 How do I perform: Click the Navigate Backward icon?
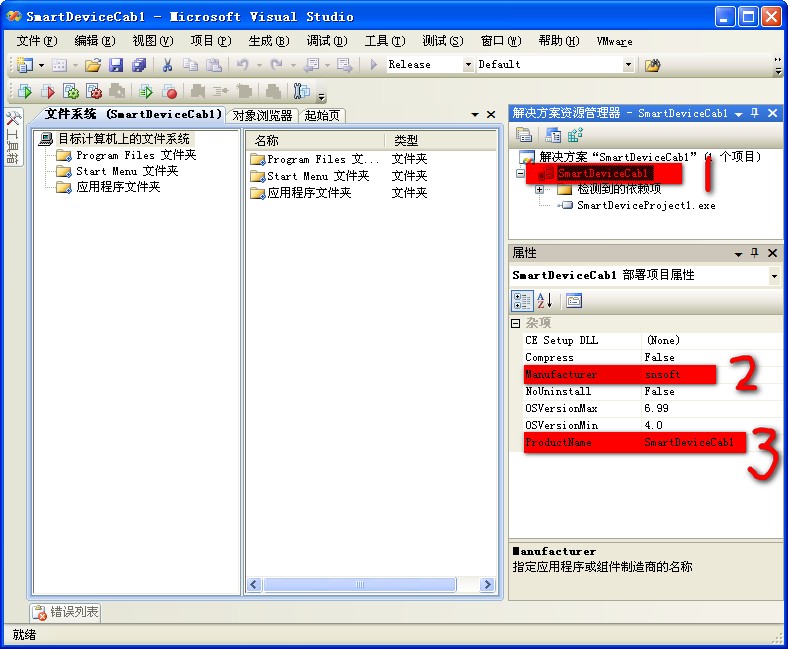(312, 65)
